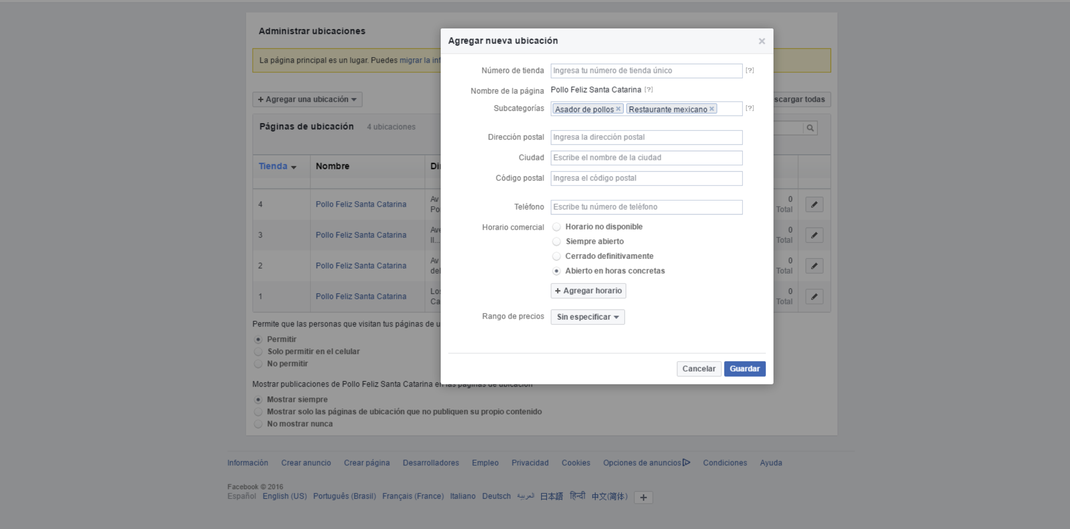The image size is (1070, 529).
Task: Choose the No permitir radio option
Action: click(x=258, y=364)
